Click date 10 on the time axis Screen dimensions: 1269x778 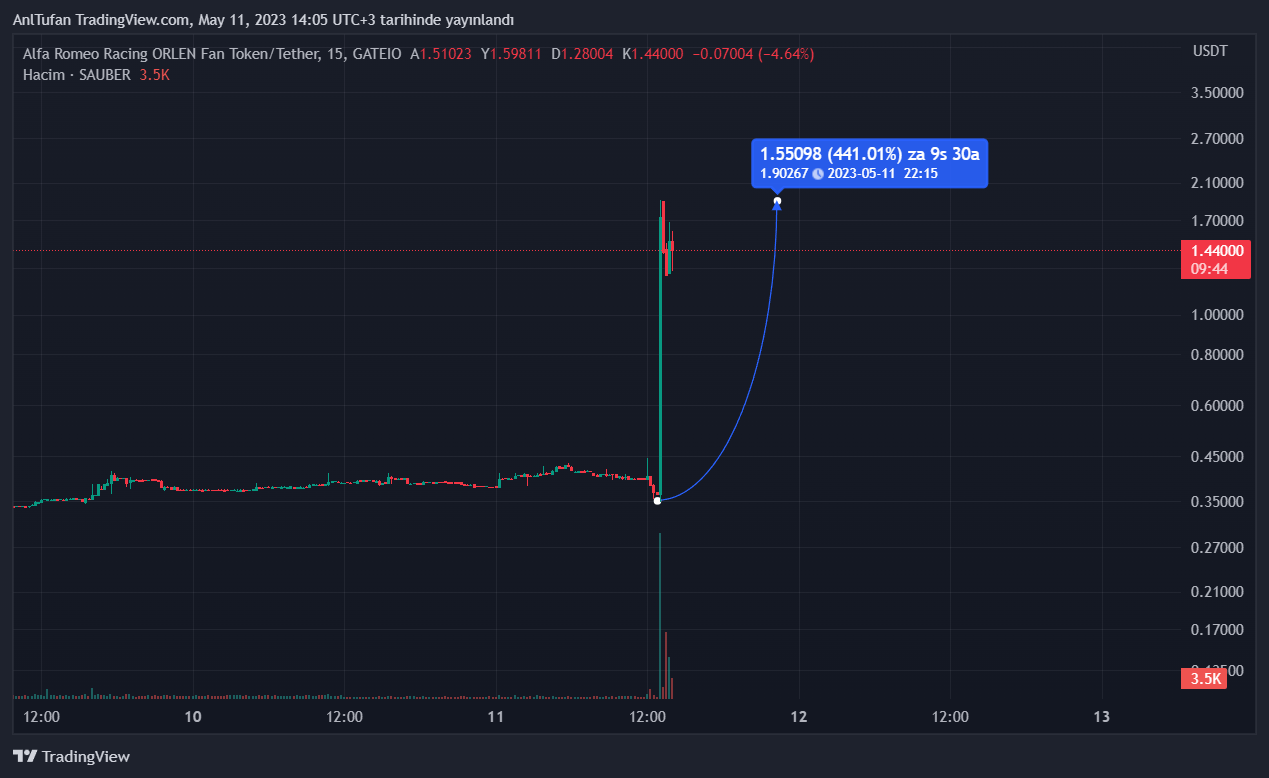[193, 716]
